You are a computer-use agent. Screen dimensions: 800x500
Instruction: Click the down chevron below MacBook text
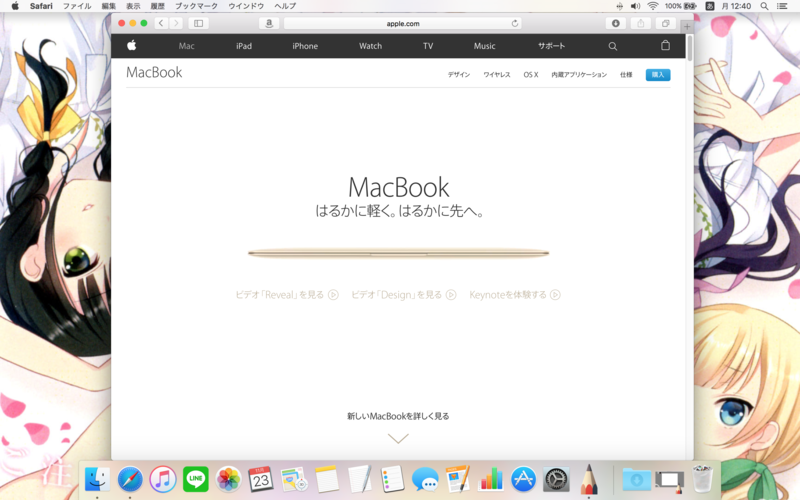[x=398, y=438]
